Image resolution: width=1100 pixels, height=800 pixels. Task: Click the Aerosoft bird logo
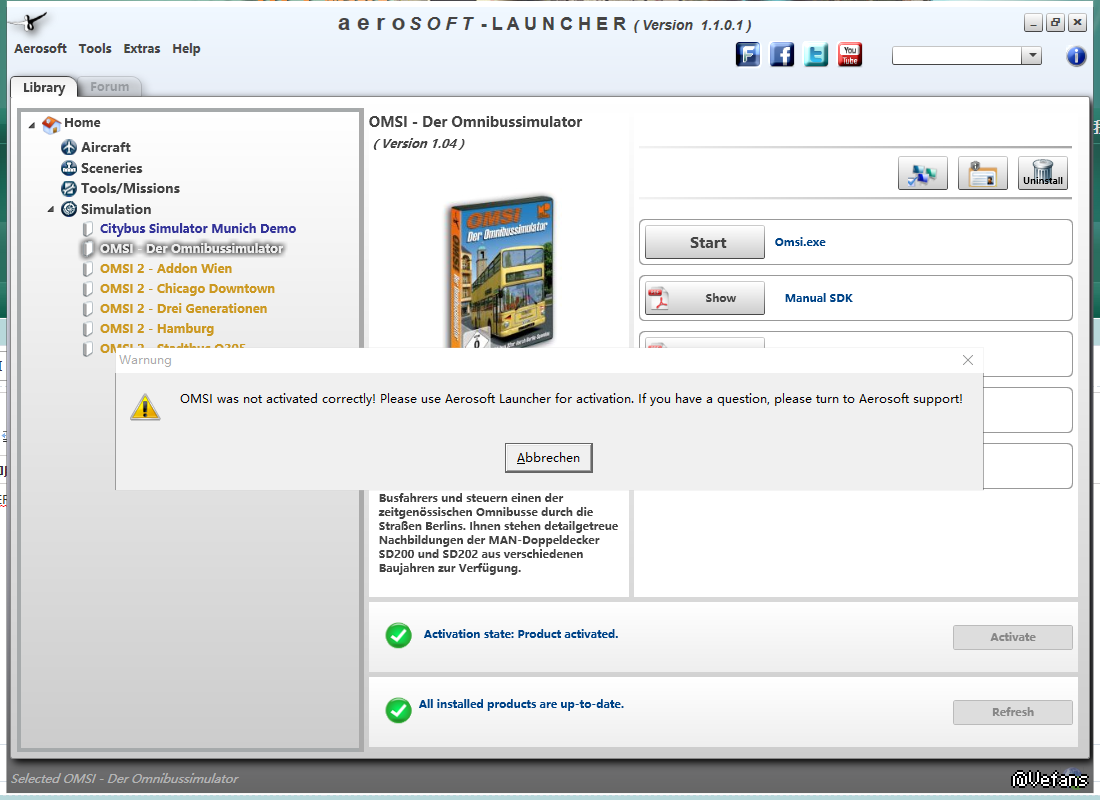click(x=31, y=22)
